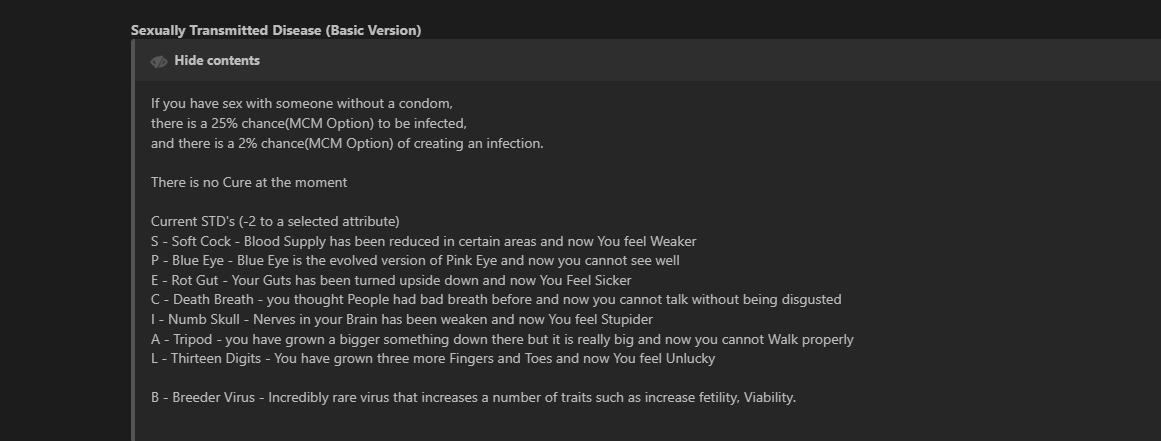Click the "S -" entry about feeling Weaker

423,241
